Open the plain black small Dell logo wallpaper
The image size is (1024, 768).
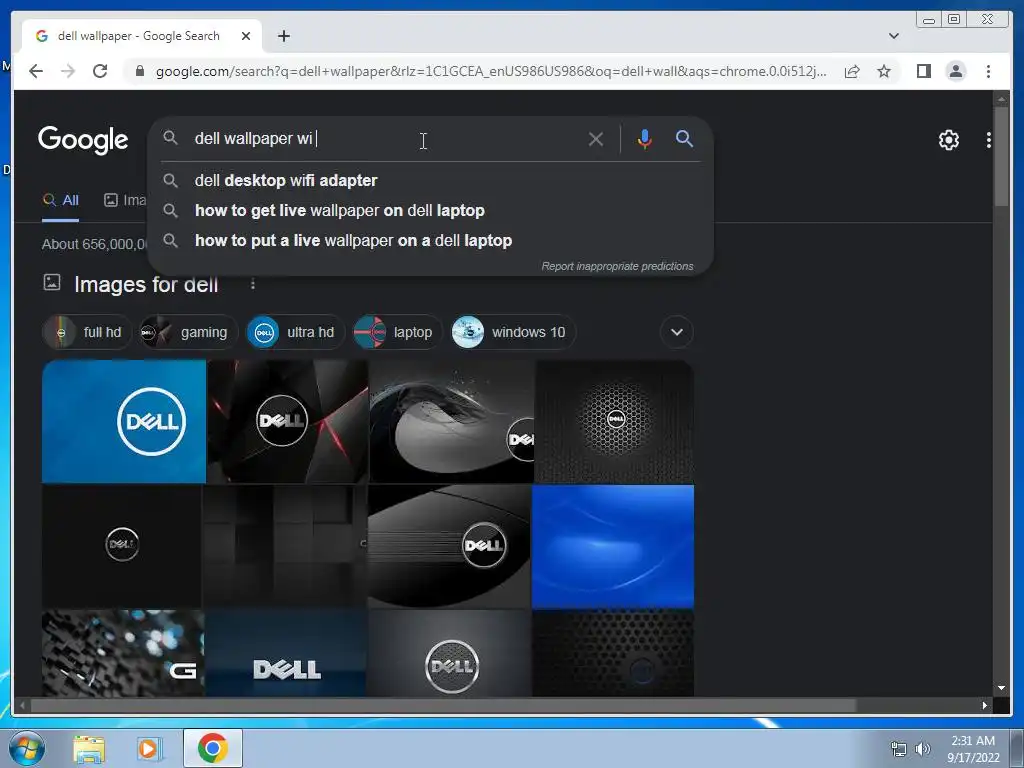121,546
